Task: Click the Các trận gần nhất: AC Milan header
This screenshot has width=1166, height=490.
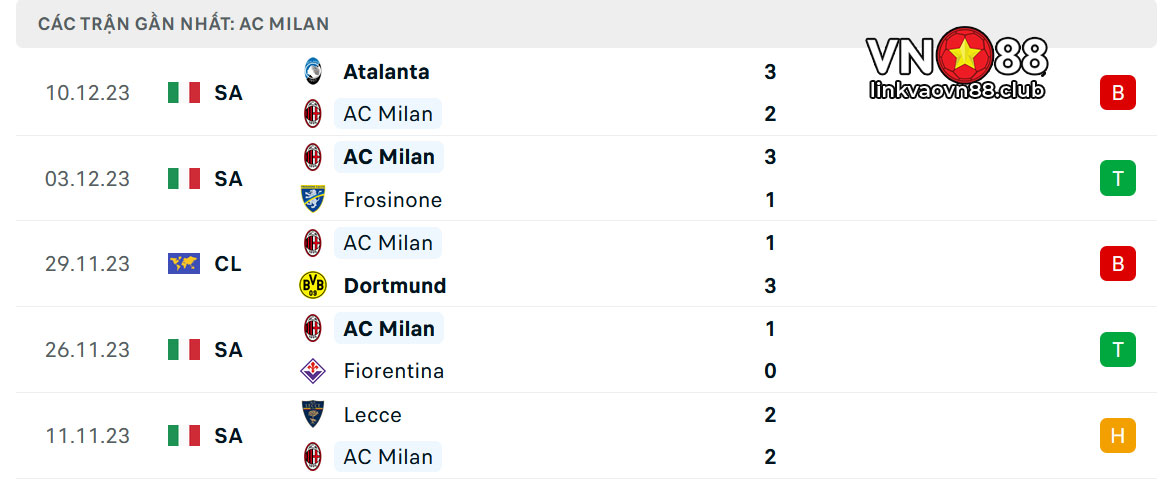Action: 184,24
